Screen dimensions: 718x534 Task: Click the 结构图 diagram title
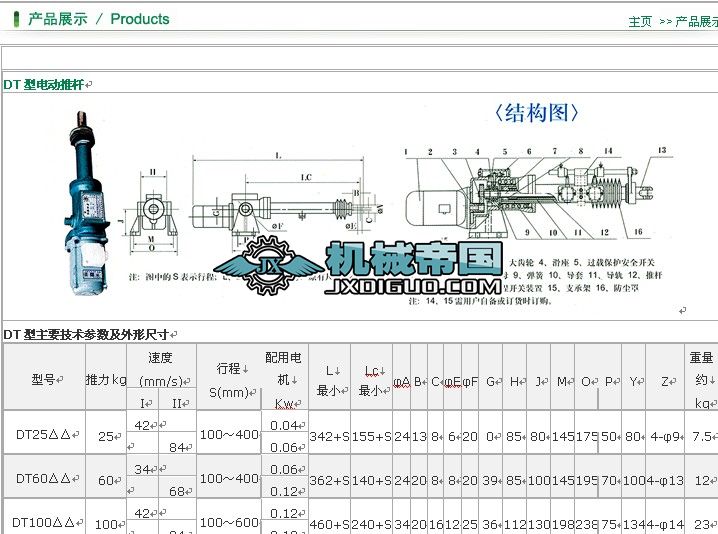coord(536,113)
